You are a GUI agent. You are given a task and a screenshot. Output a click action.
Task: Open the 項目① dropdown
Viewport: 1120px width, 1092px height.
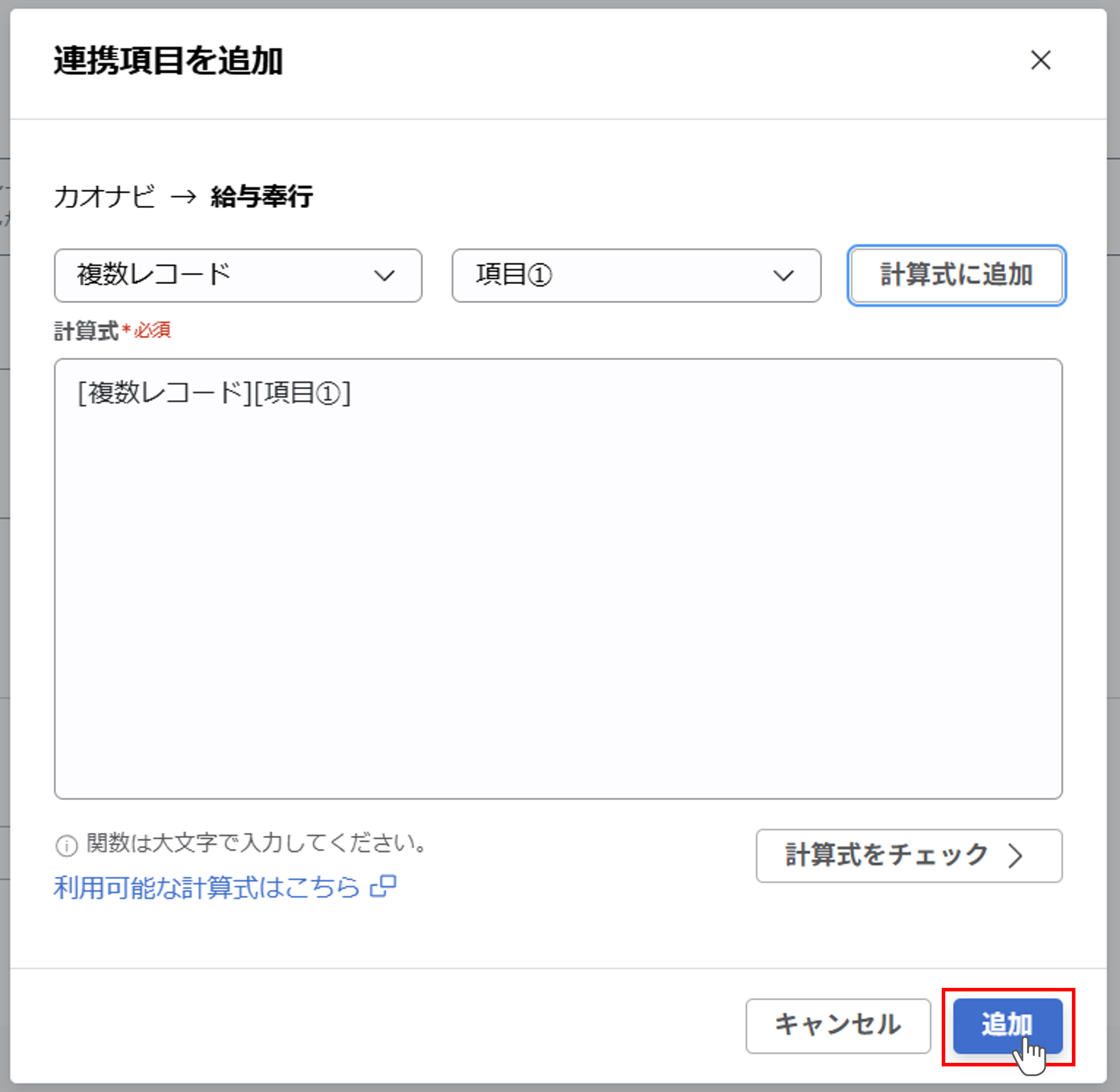[636, 275]
